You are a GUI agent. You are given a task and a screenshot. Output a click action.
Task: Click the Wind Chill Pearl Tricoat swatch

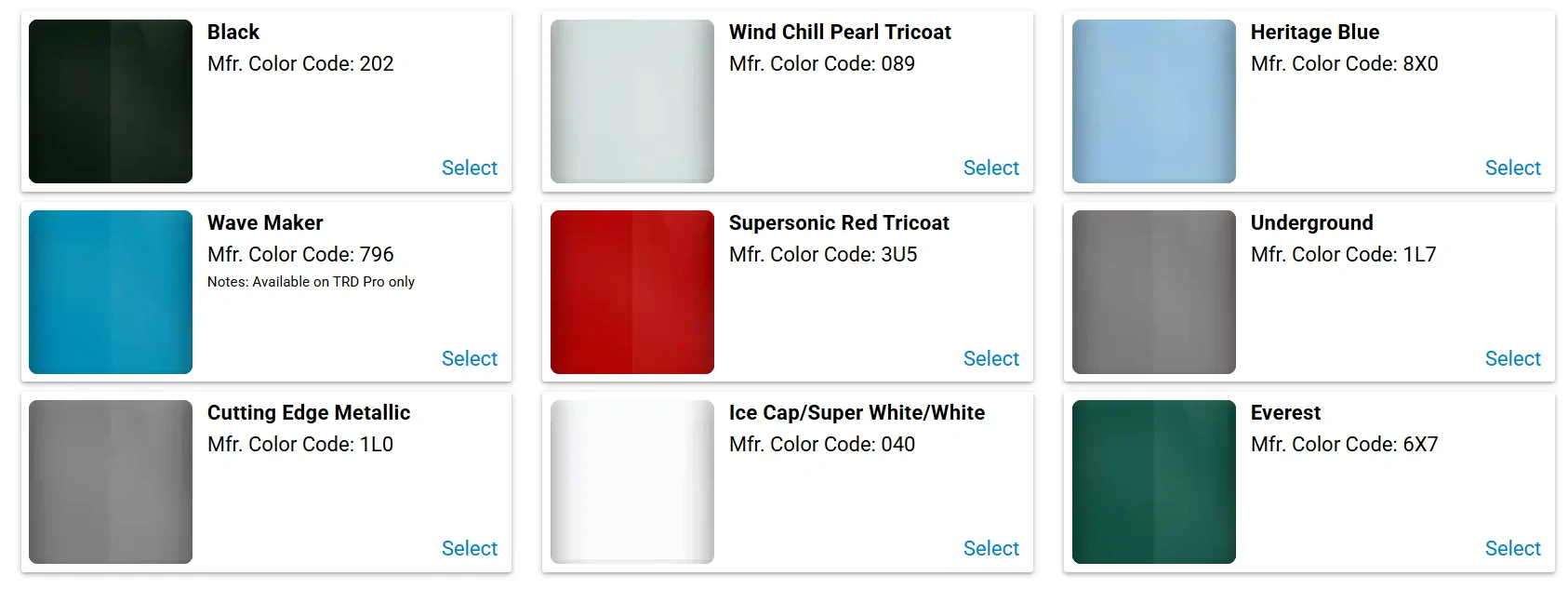(x=632, y=101)
